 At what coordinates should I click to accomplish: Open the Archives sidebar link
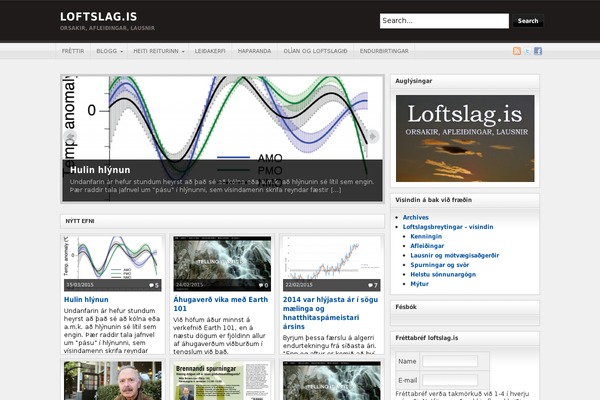point(416,217)
